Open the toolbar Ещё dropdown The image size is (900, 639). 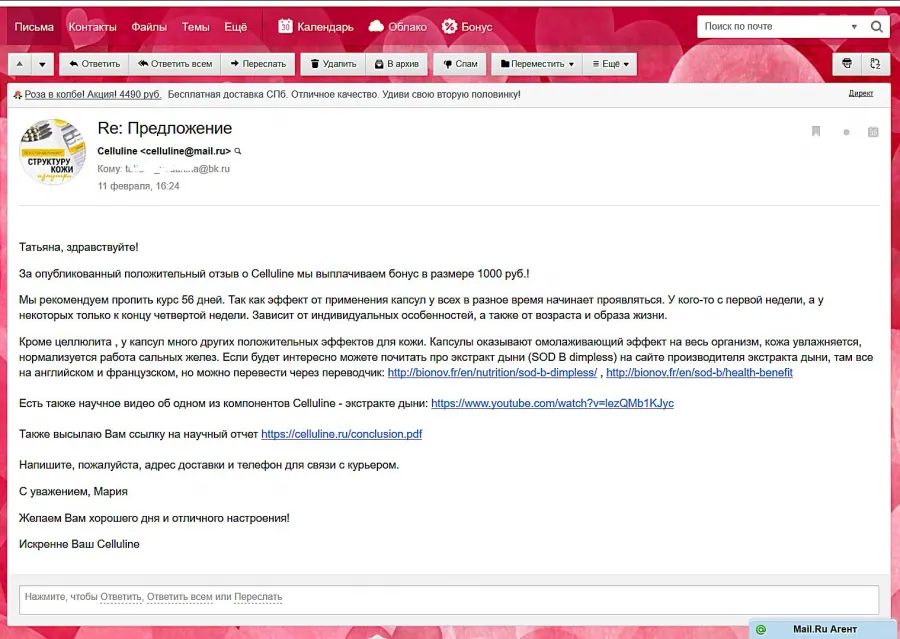point(610,64)
